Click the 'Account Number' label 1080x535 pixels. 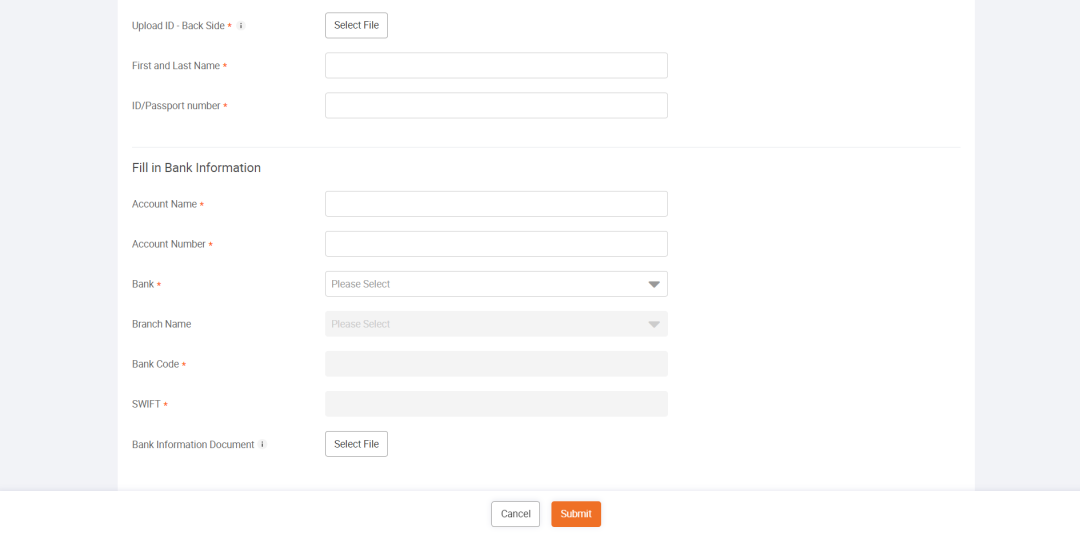pos(169,244)
